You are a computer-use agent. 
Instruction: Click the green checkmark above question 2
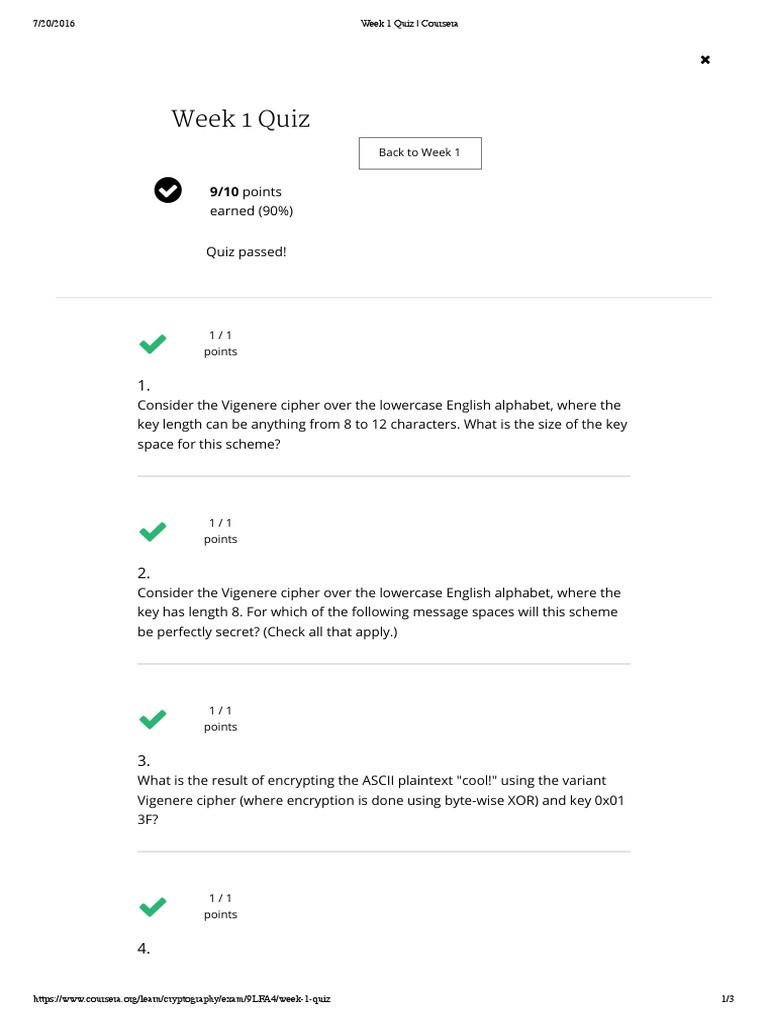tap(153, 532)
